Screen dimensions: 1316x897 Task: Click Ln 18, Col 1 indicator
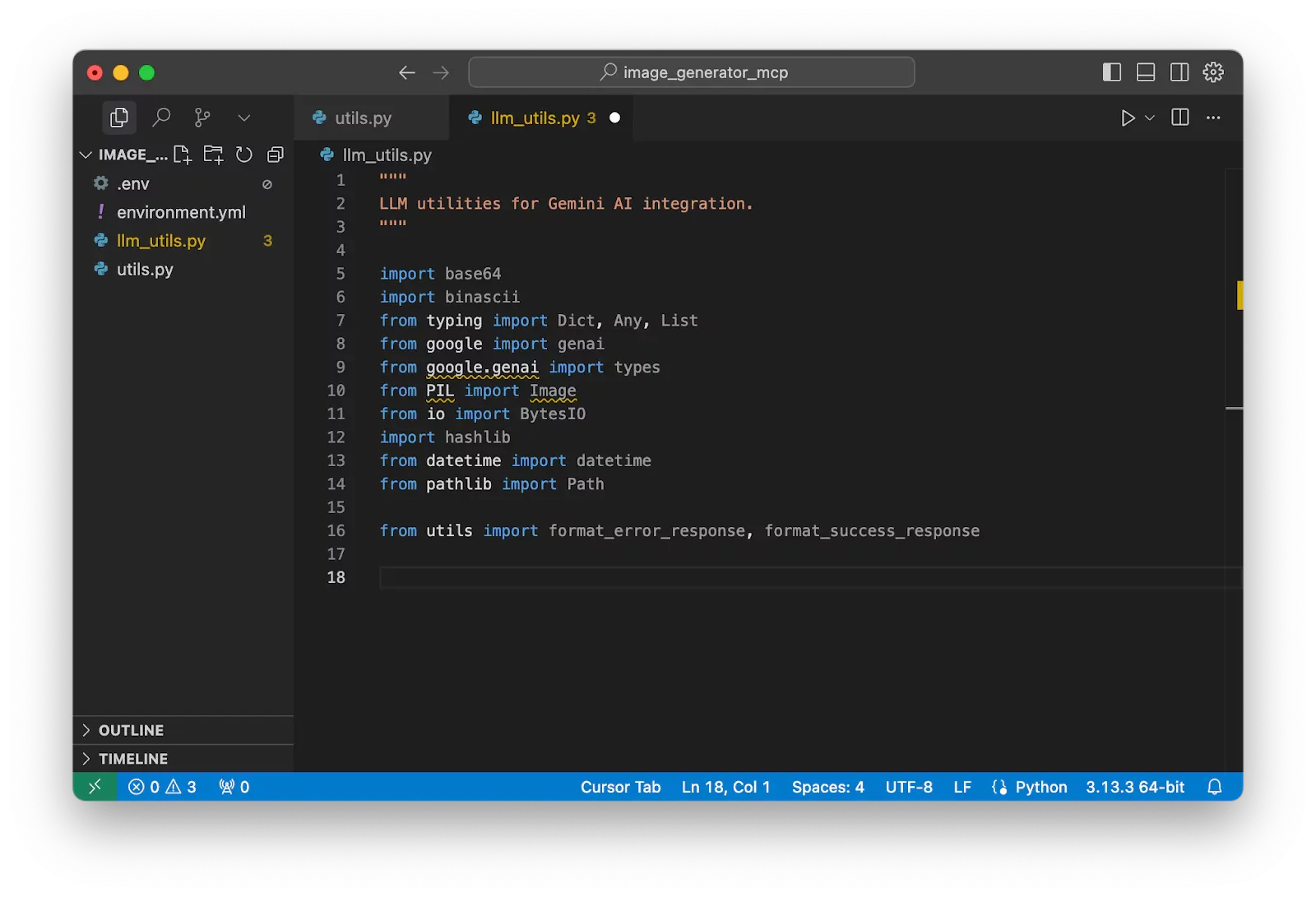(x=726, y=787)
